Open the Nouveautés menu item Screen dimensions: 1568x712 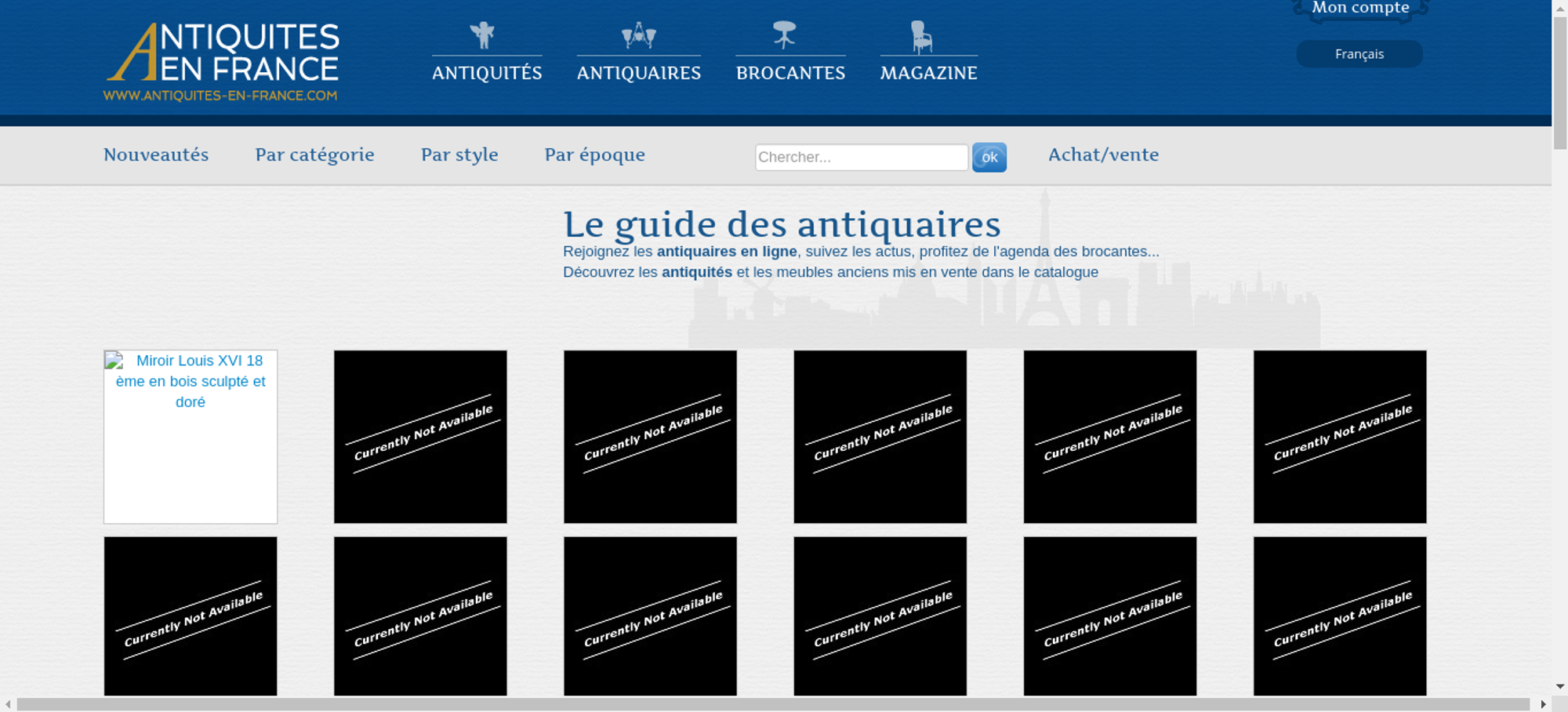(x=156, y=154)
